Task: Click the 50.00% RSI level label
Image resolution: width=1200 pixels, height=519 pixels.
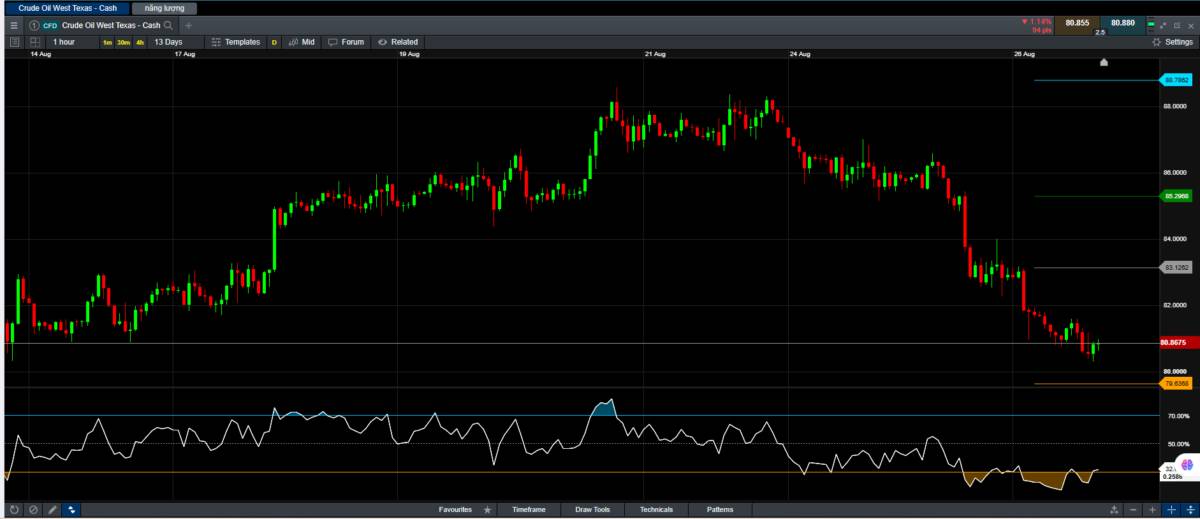Action: click(1179, 444)
